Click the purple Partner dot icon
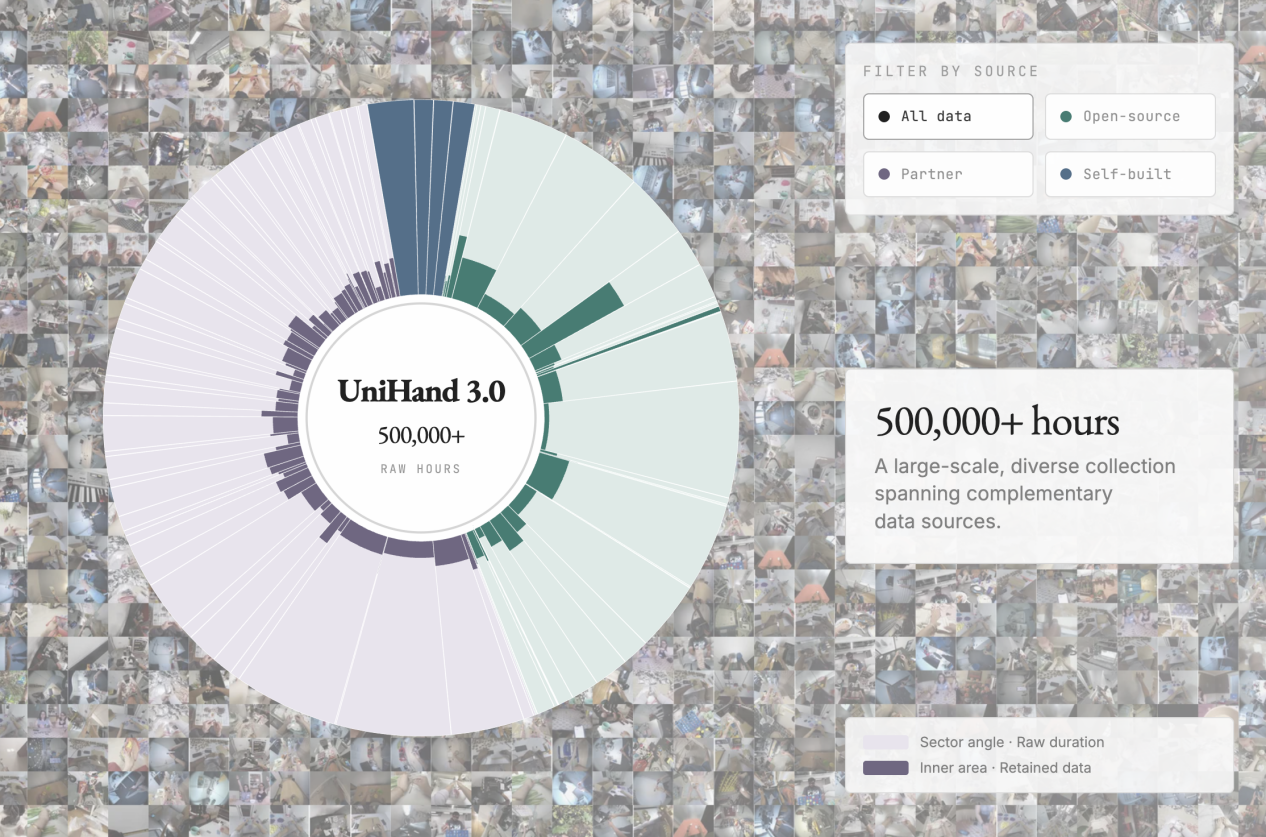Image resolution: width=1266 pixels, height=837 pixels. point(884,174)
